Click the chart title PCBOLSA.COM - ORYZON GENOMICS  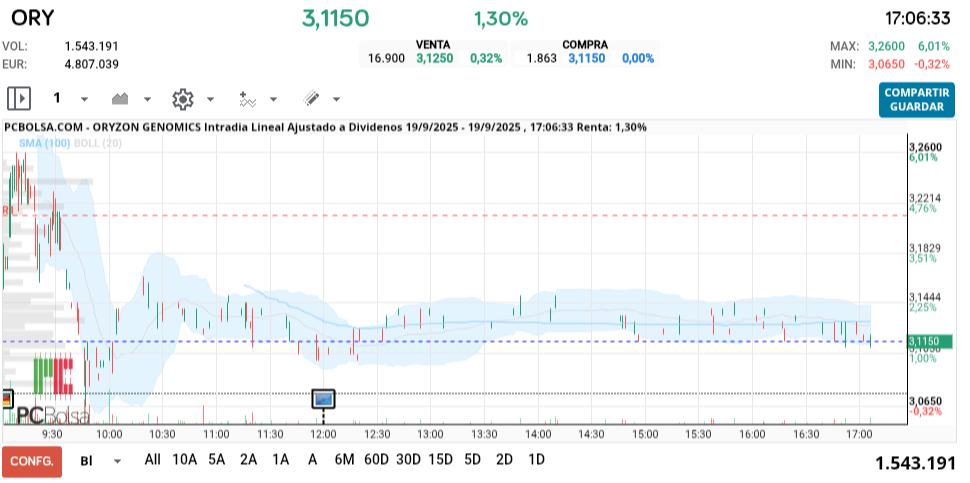[103, 127]
